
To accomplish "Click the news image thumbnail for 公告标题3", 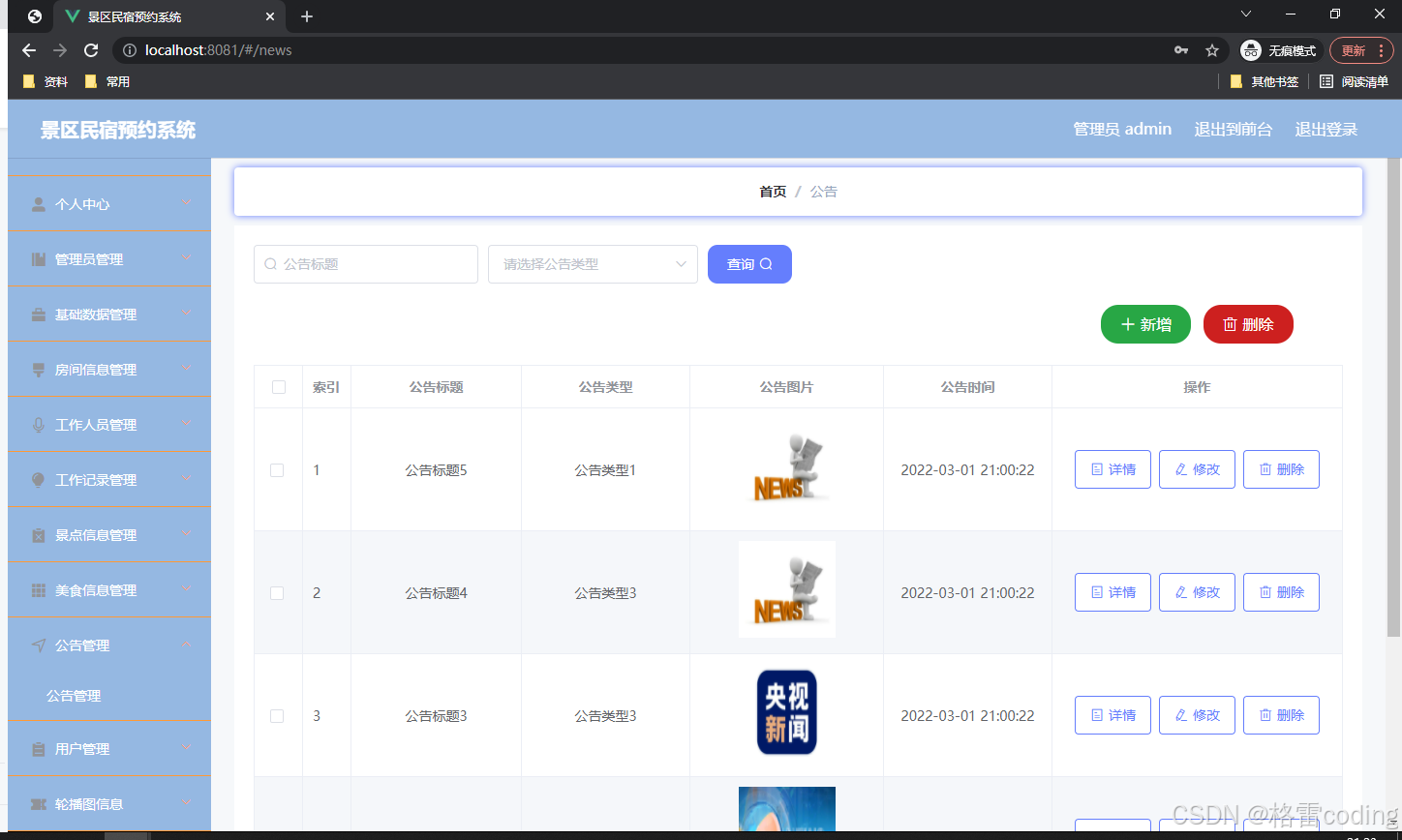I will point(786,712).
